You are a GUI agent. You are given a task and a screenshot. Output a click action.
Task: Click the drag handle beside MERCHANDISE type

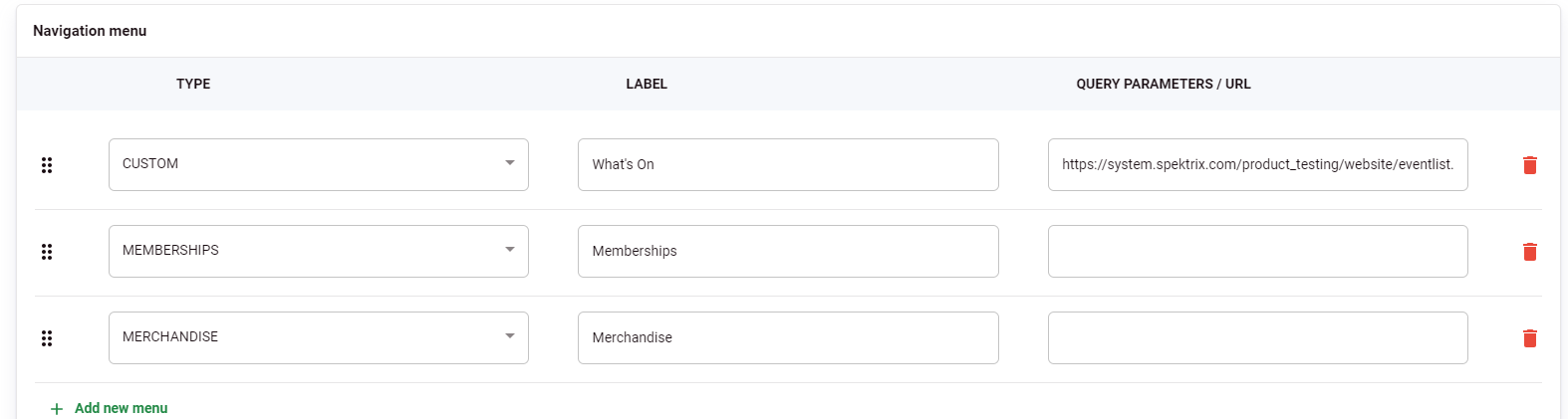point(47,338)
